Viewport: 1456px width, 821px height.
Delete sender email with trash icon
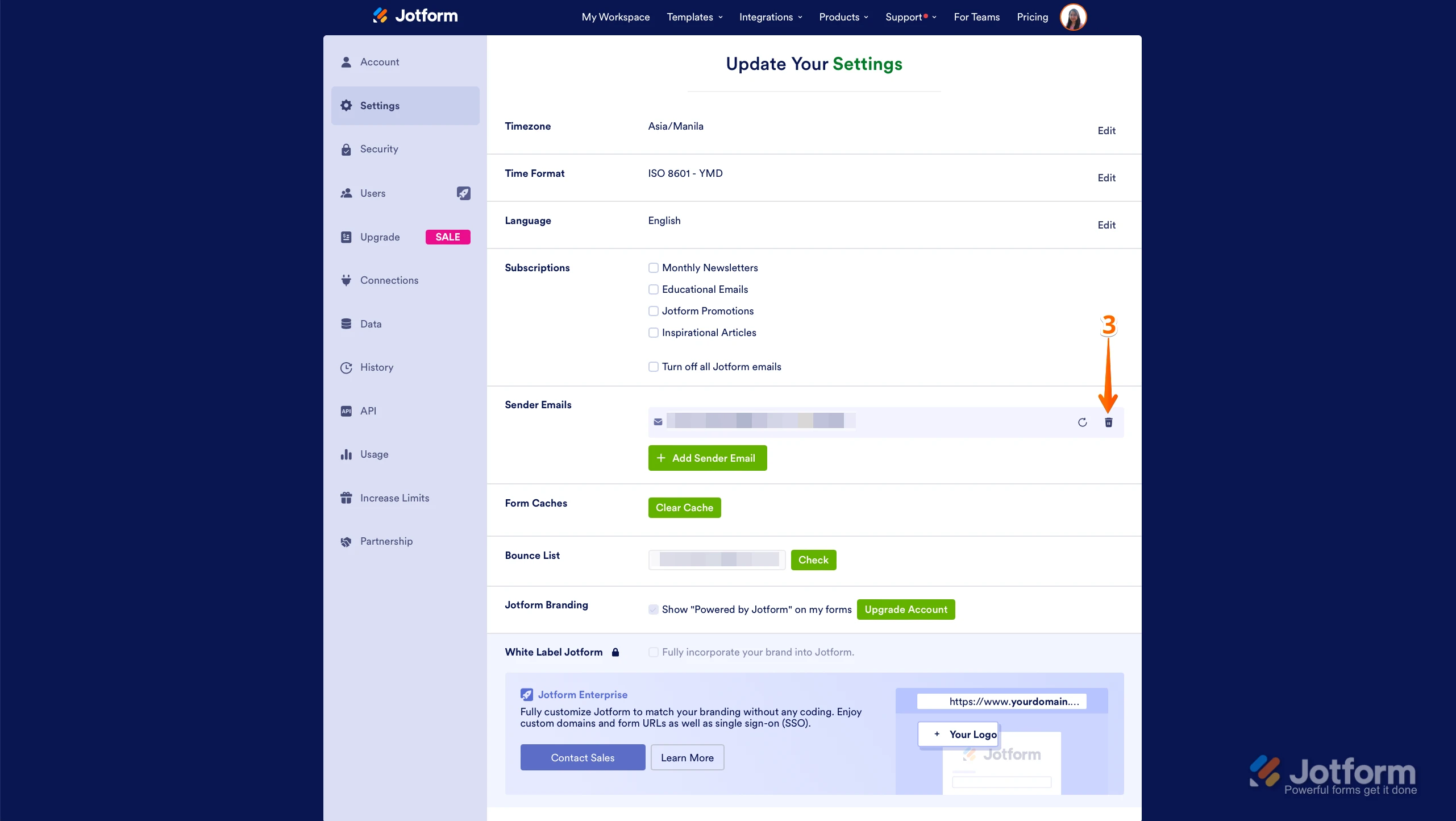click(1108, 422)
